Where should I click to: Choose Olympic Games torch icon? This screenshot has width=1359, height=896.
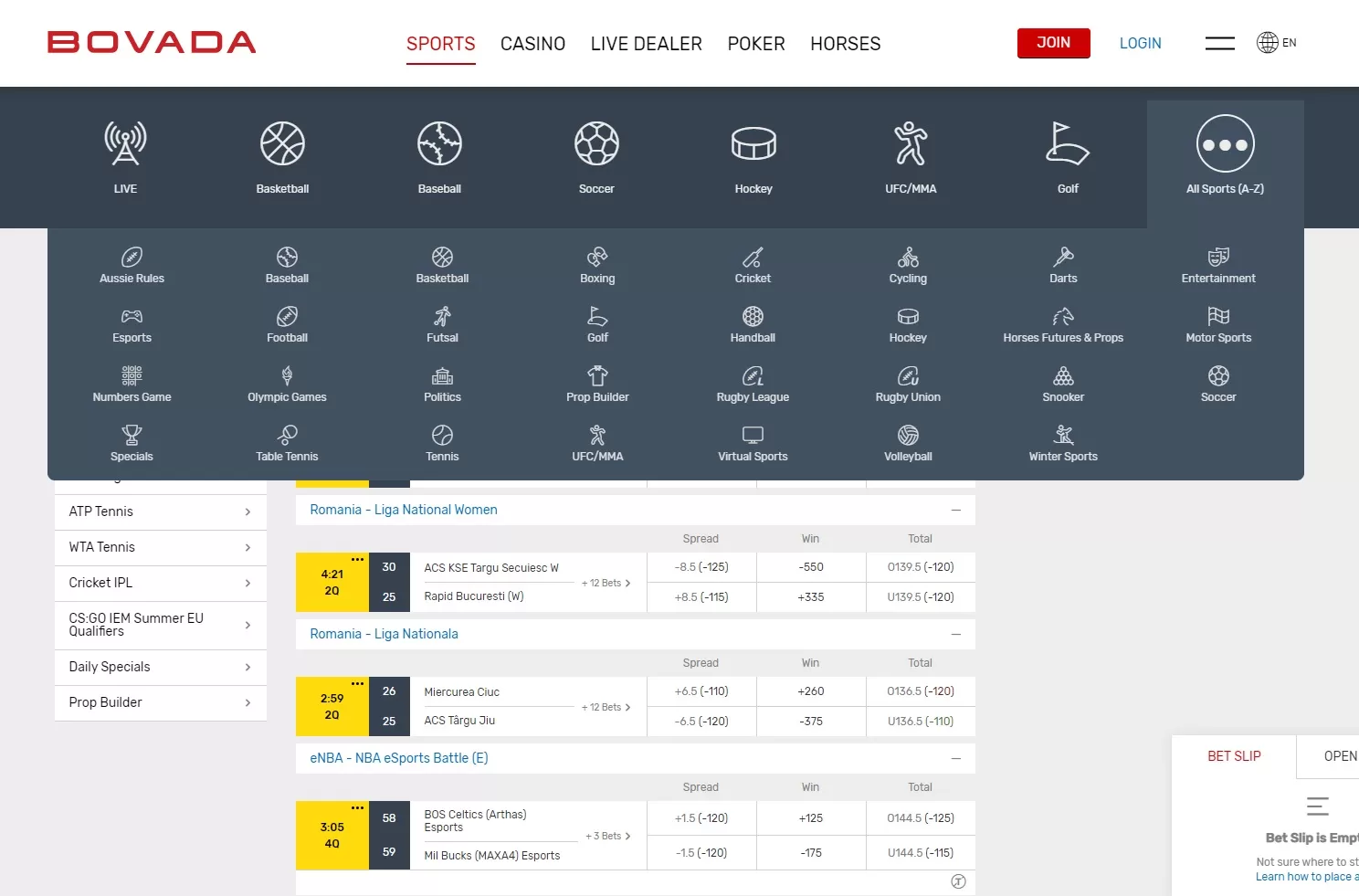pos(287,375)
